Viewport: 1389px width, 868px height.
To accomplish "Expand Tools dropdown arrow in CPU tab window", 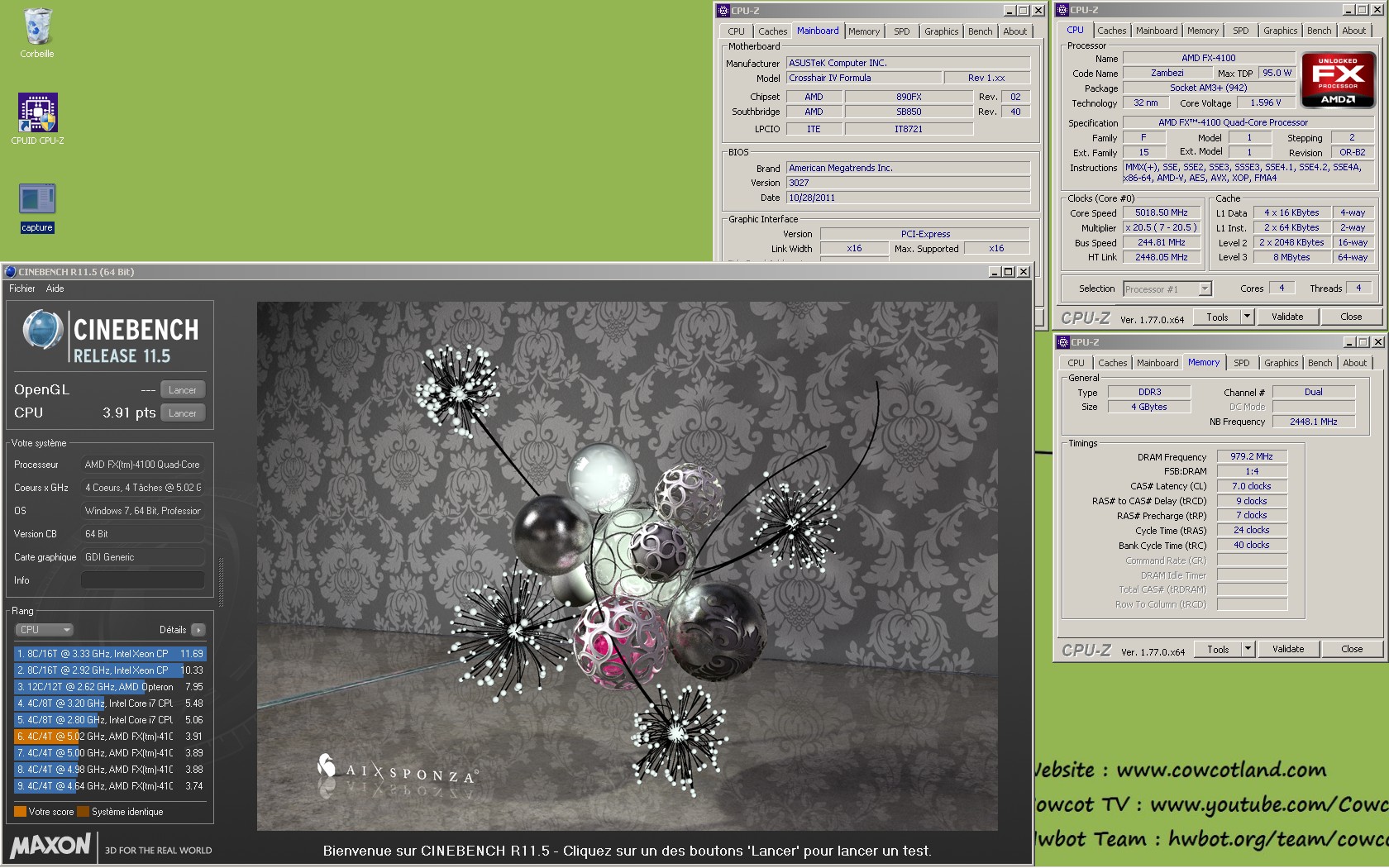I will coord(1248,317).
